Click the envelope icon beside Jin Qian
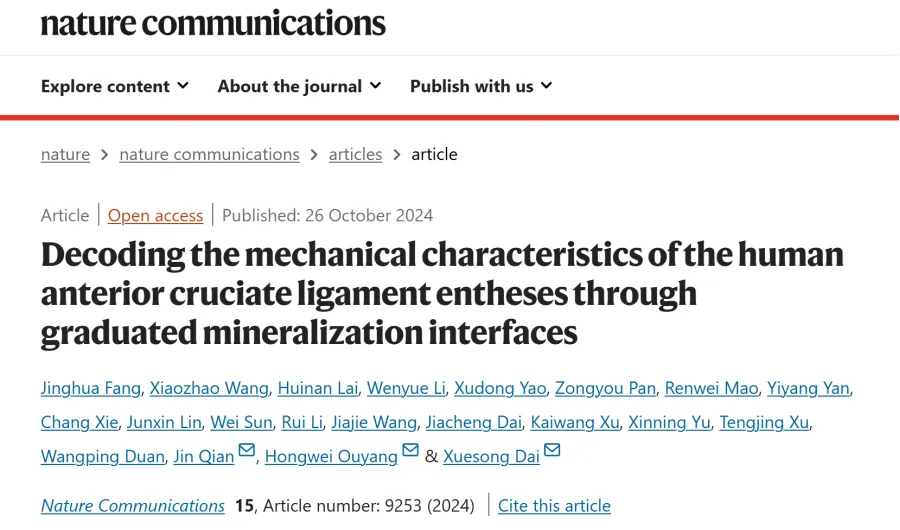900x530 pixels. click(x=247, y=452)
